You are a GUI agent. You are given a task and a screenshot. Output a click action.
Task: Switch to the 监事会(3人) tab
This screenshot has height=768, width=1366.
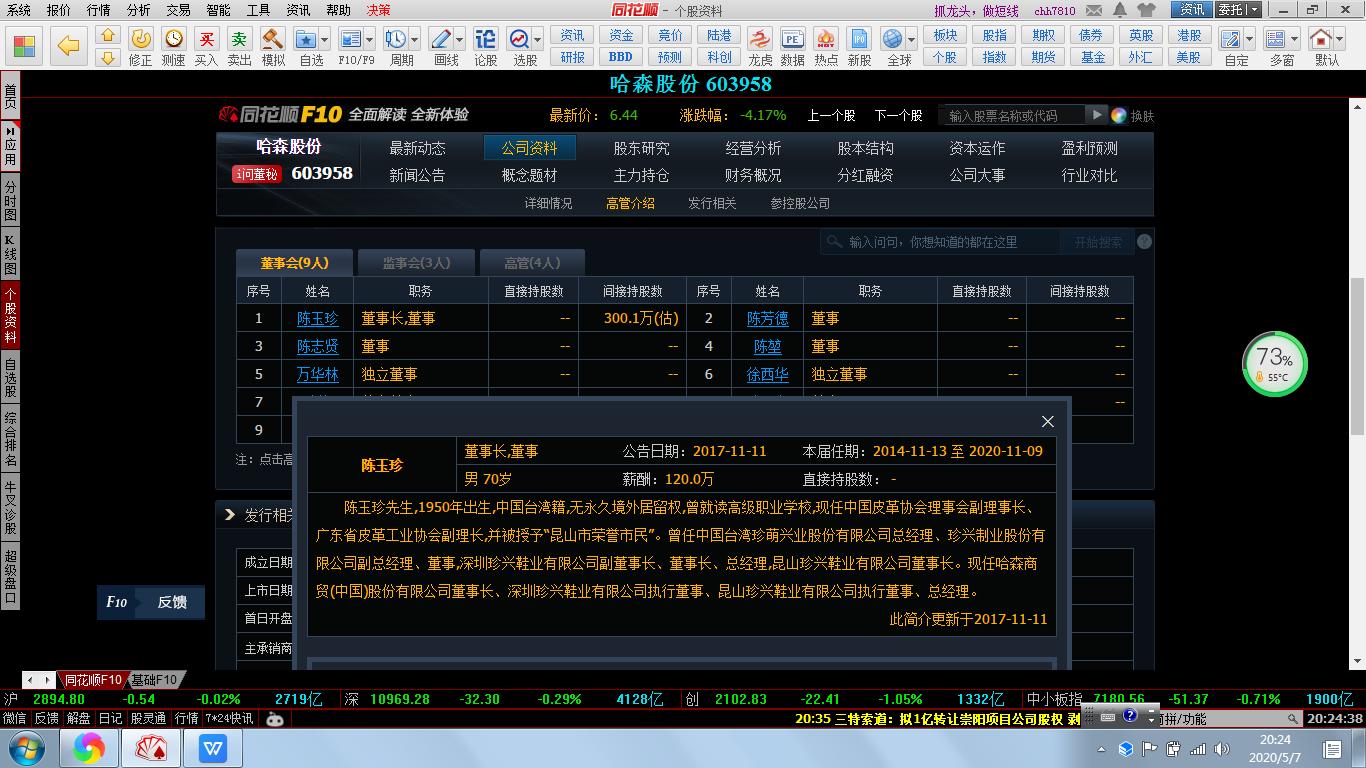(x=416, y=263)
